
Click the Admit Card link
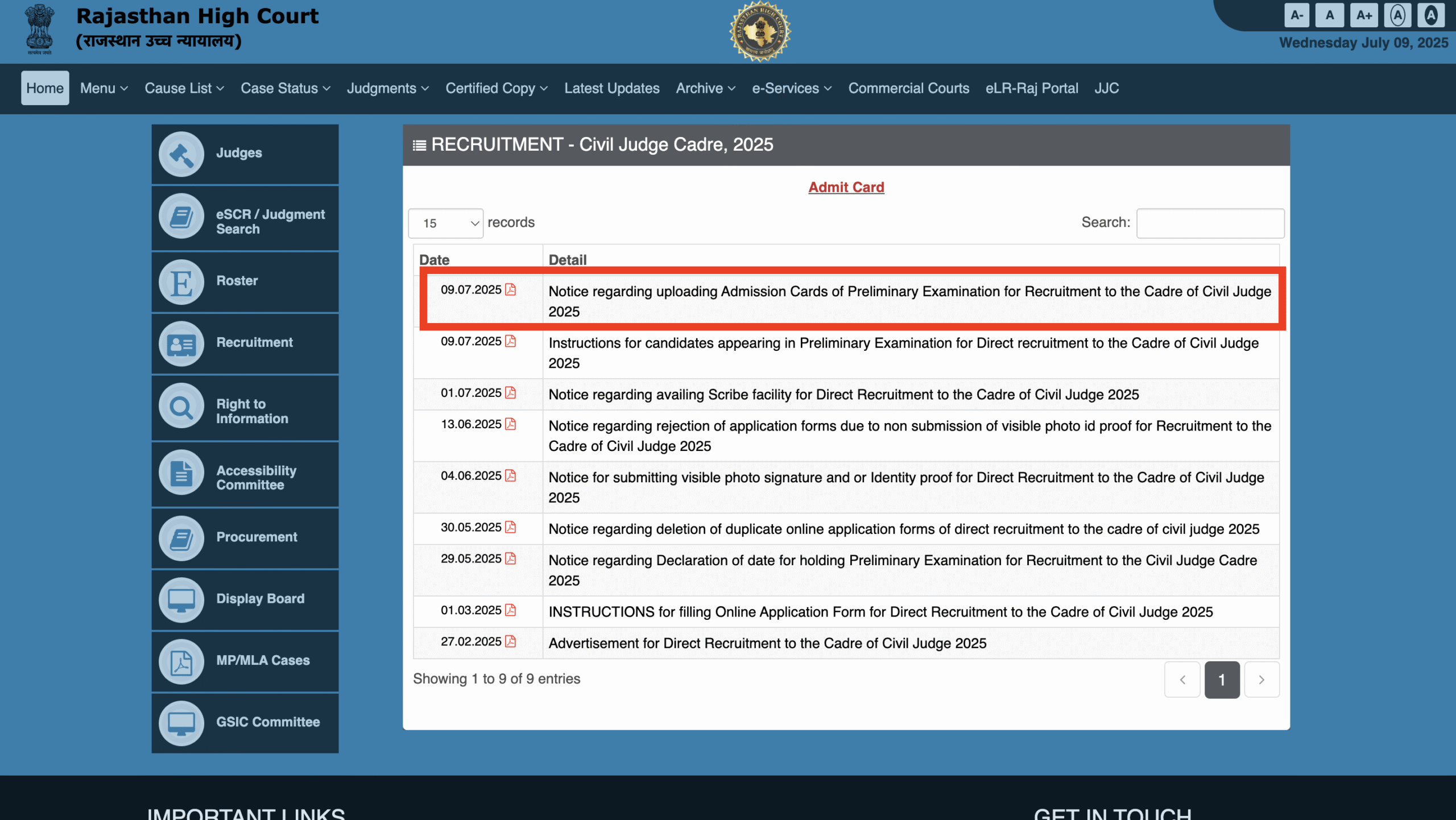click(846, 187)
